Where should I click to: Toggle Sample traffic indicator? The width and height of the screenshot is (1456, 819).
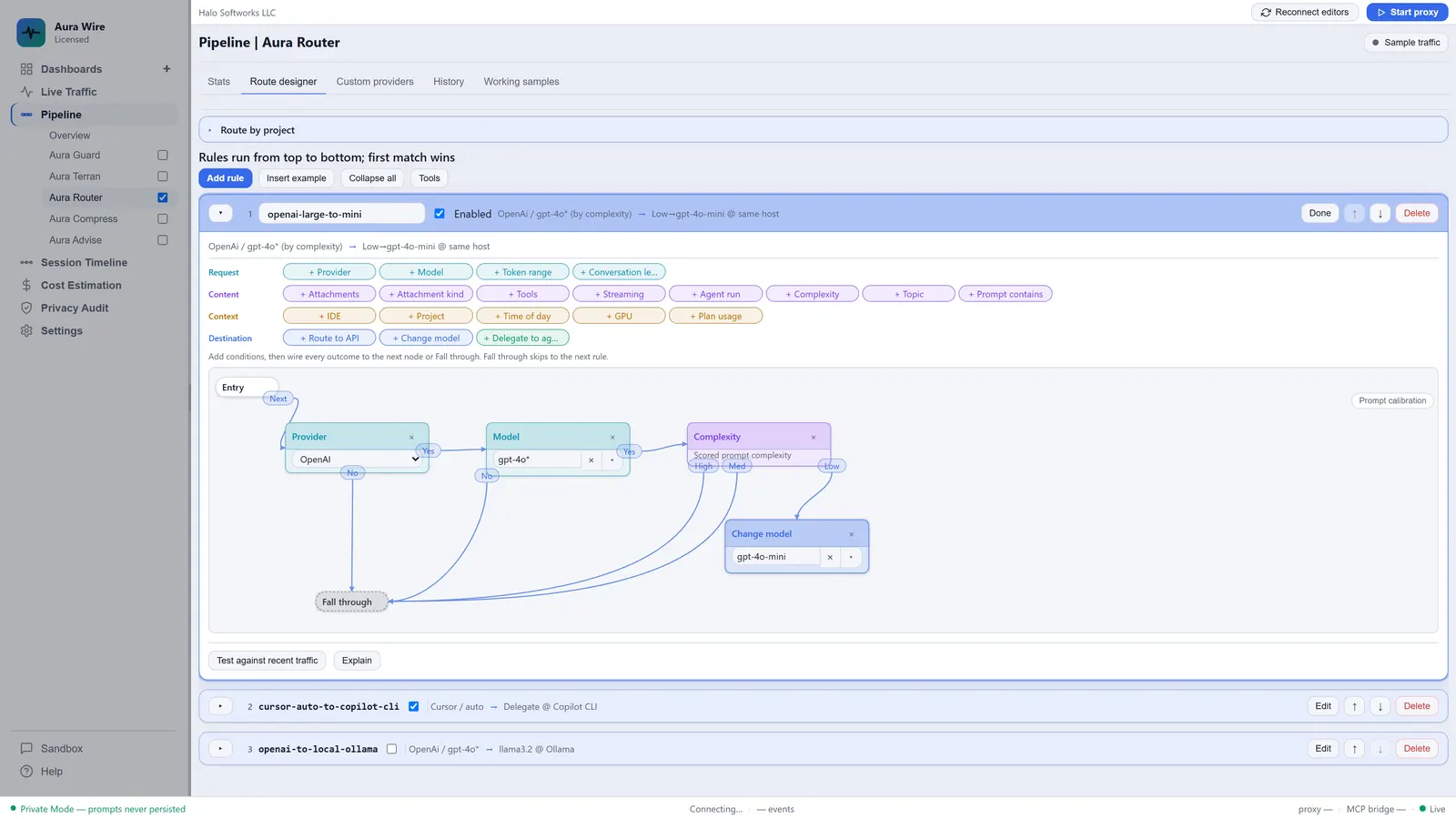tap(1406, 43)
